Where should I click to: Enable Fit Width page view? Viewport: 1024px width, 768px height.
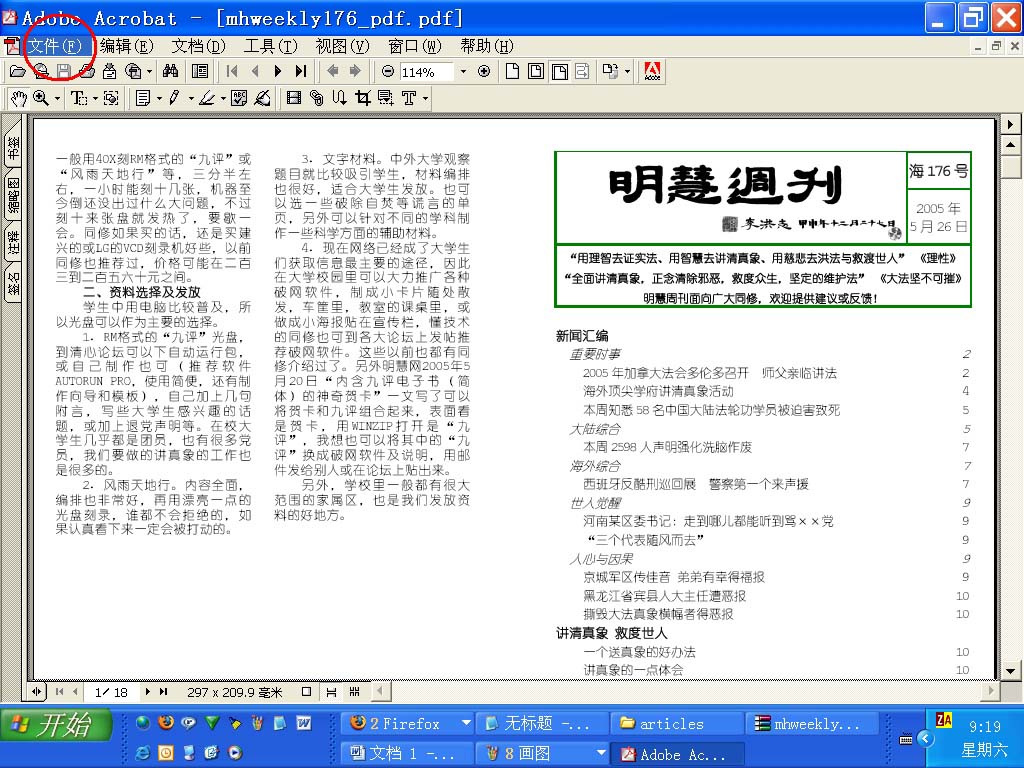(559, 71)
